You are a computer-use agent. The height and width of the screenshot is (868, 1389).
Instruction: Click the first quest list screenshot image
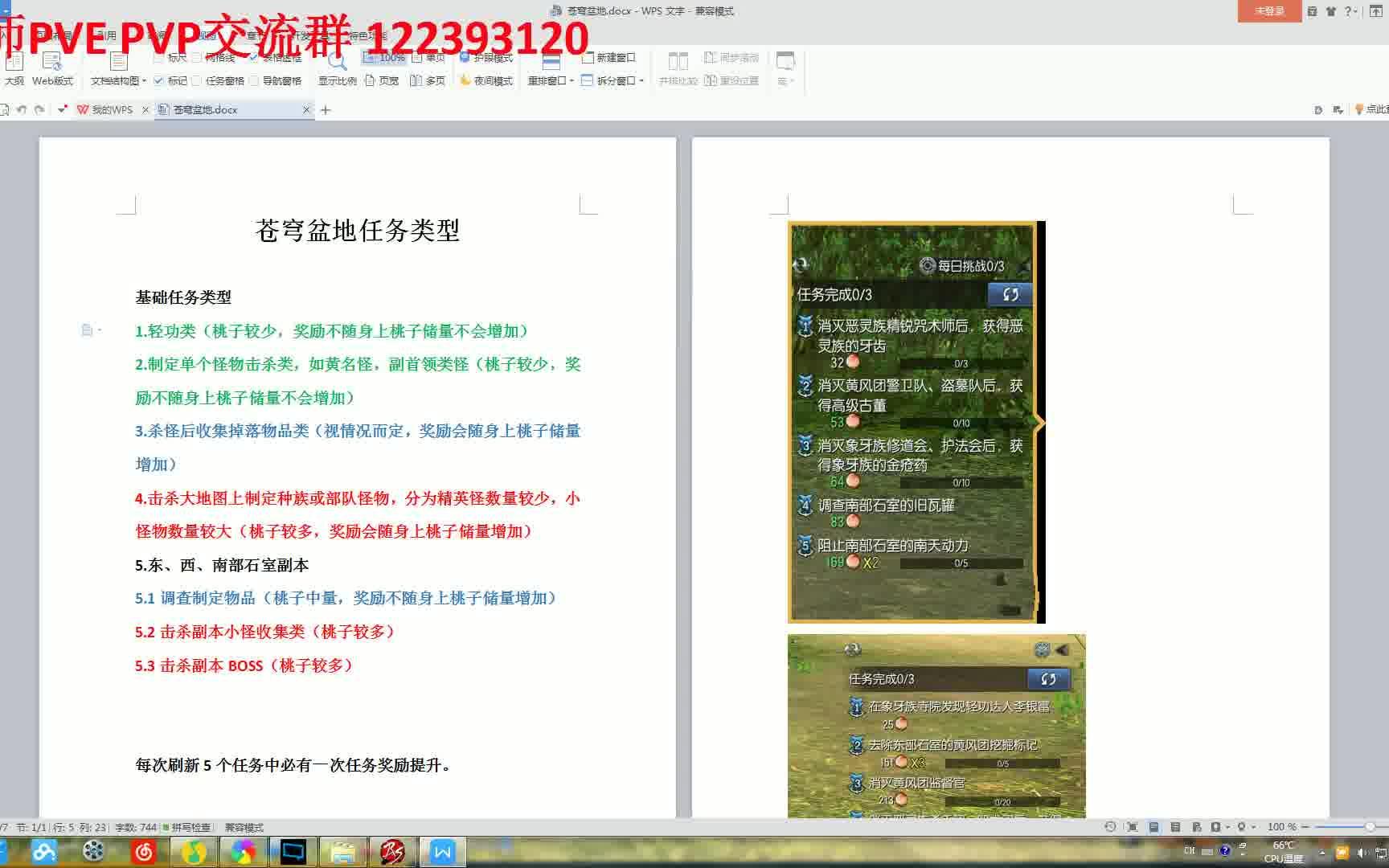pyautogui.click(x=916, y=422)
